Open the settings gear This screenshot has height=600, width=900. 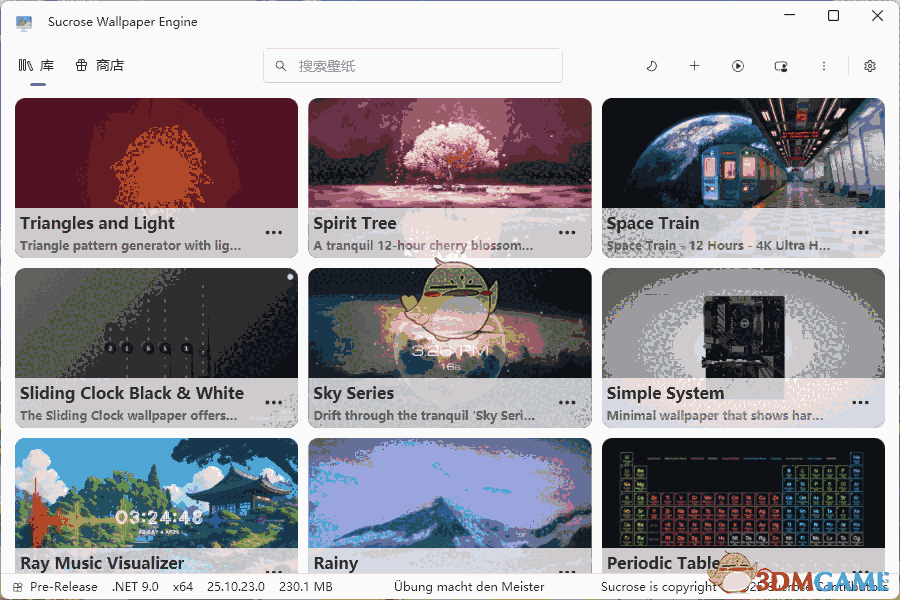click(869, 65)
